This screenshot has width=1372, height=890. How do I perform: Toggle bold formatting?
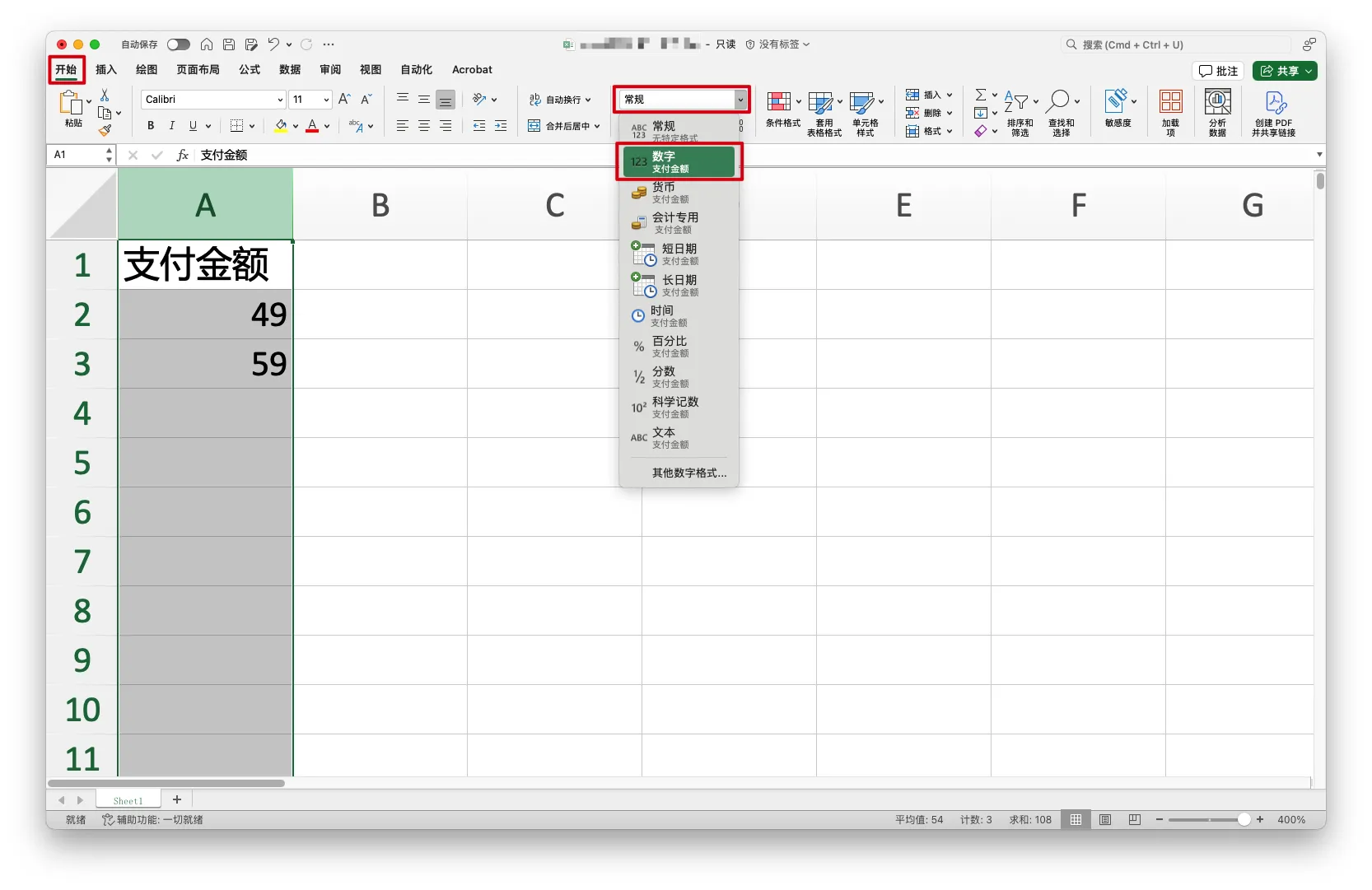coord(151,126)
